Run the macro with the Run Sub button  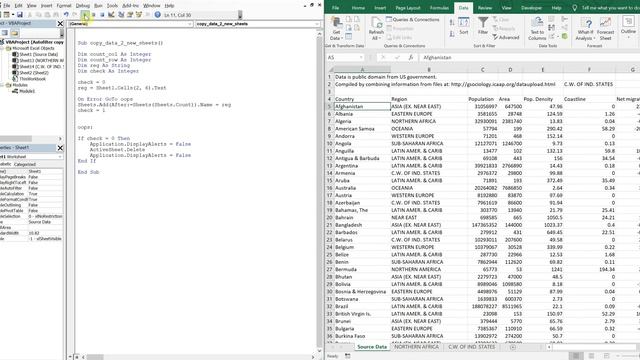pos(85,15)
